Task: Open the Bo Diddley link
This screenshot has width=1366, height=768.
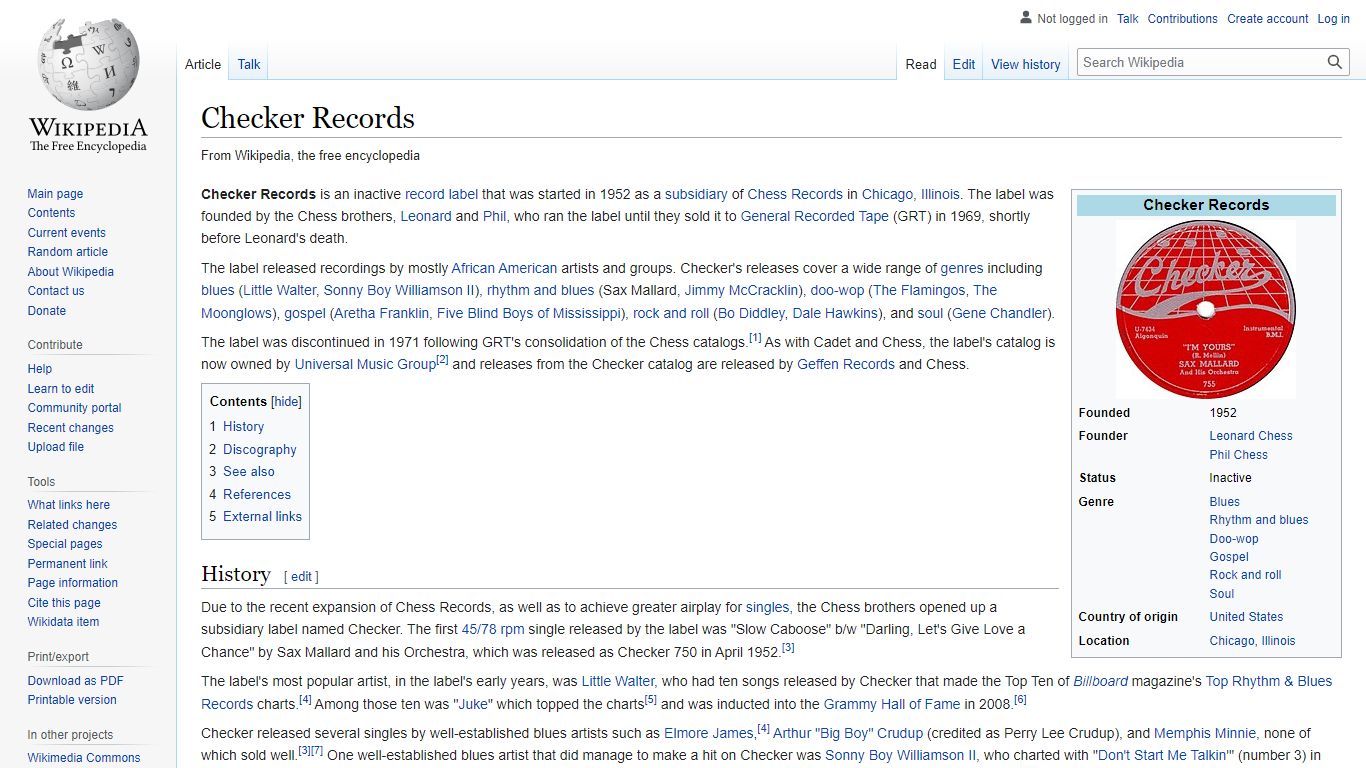Action: tap(753, 313)
